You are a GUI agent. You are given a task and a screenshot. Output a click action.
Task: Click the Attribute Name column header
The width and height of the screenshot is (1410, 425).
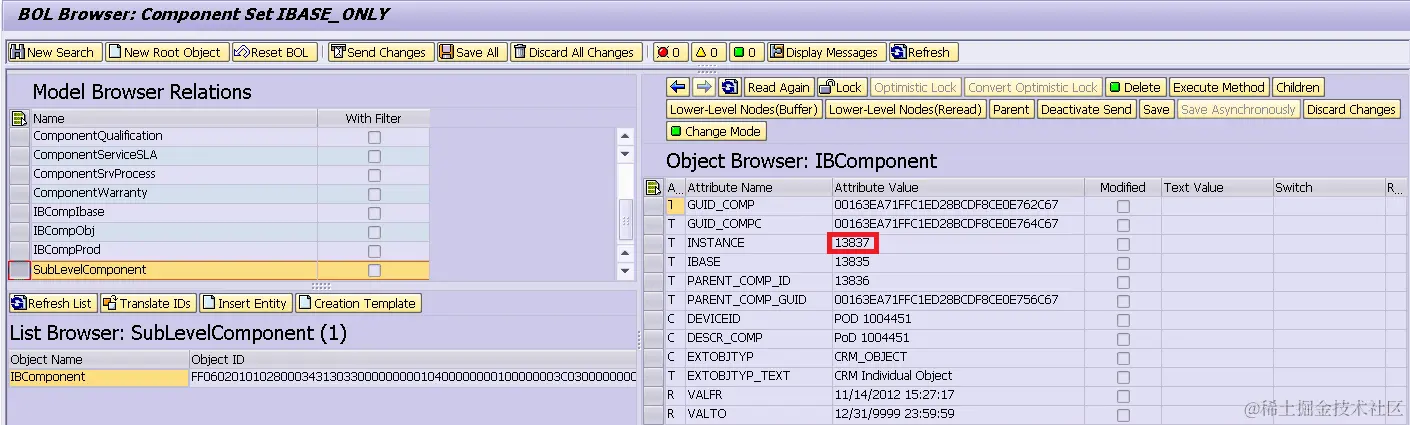tap(757, 187)
